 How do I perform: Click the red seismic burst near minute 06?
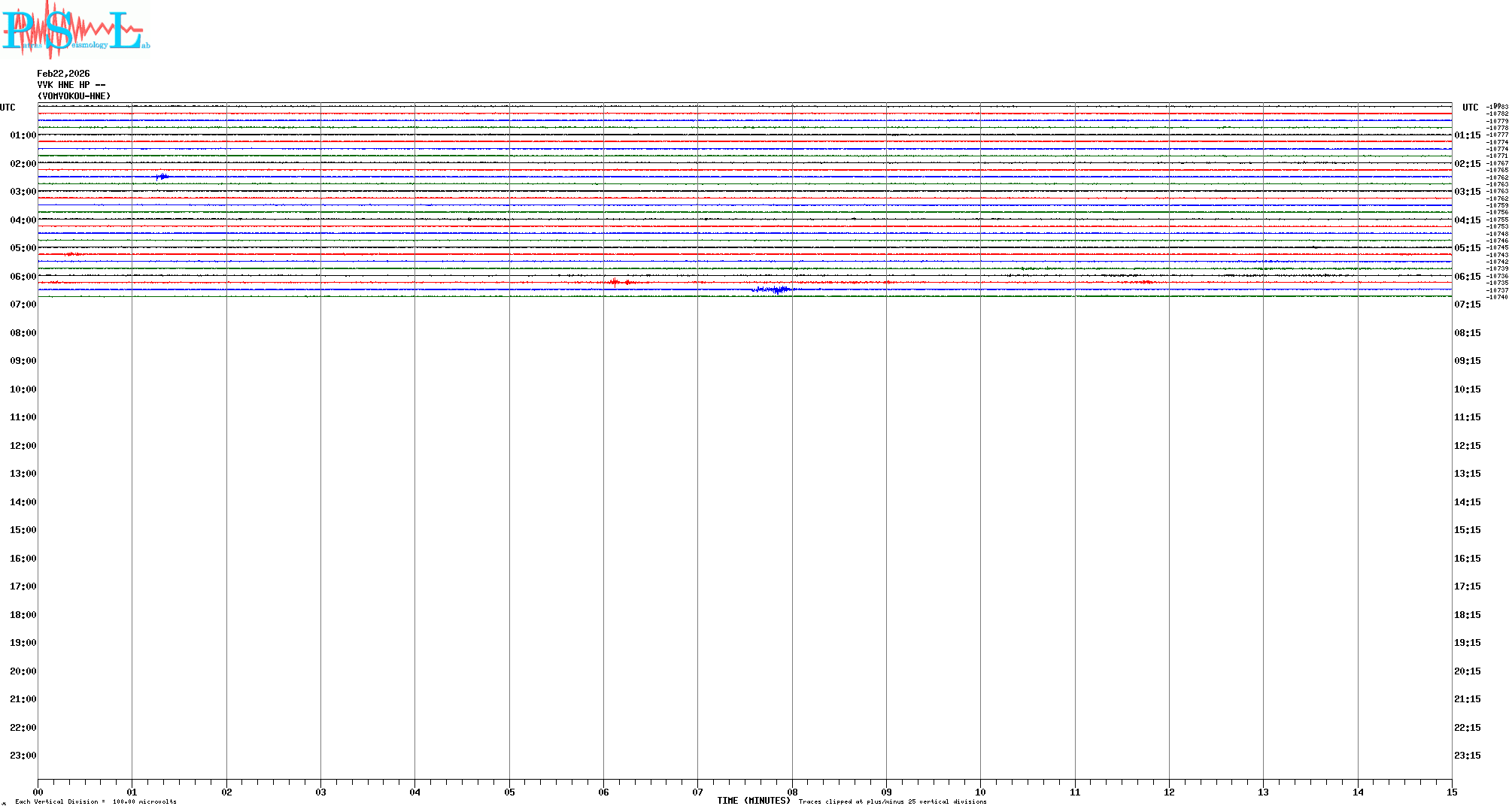pyautogui.click(x=616, y=282)
